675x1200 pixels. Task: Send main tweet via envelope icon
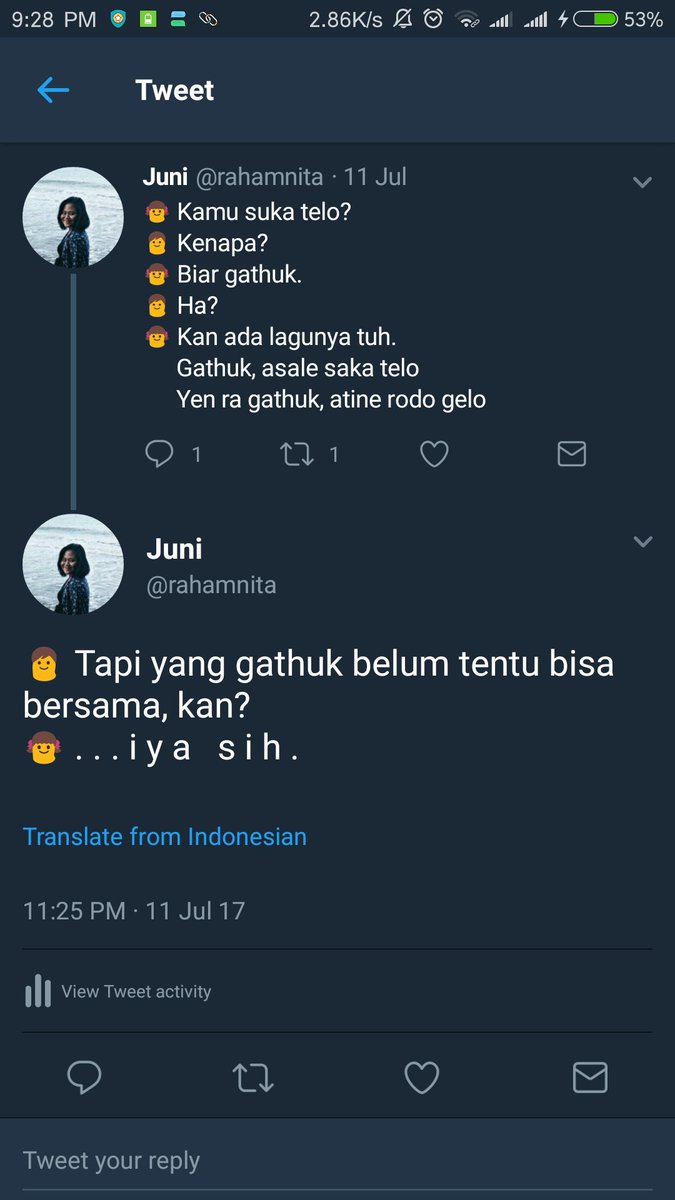(x=590, y=1077)
